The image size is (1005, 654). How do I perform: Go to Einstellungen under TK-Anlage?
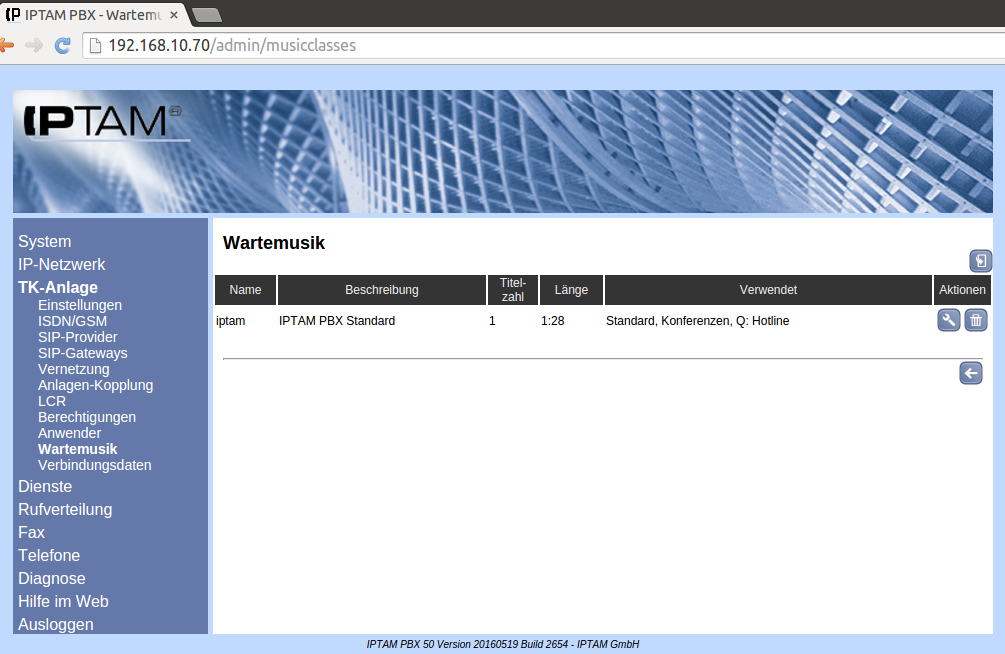pos(80,305)
